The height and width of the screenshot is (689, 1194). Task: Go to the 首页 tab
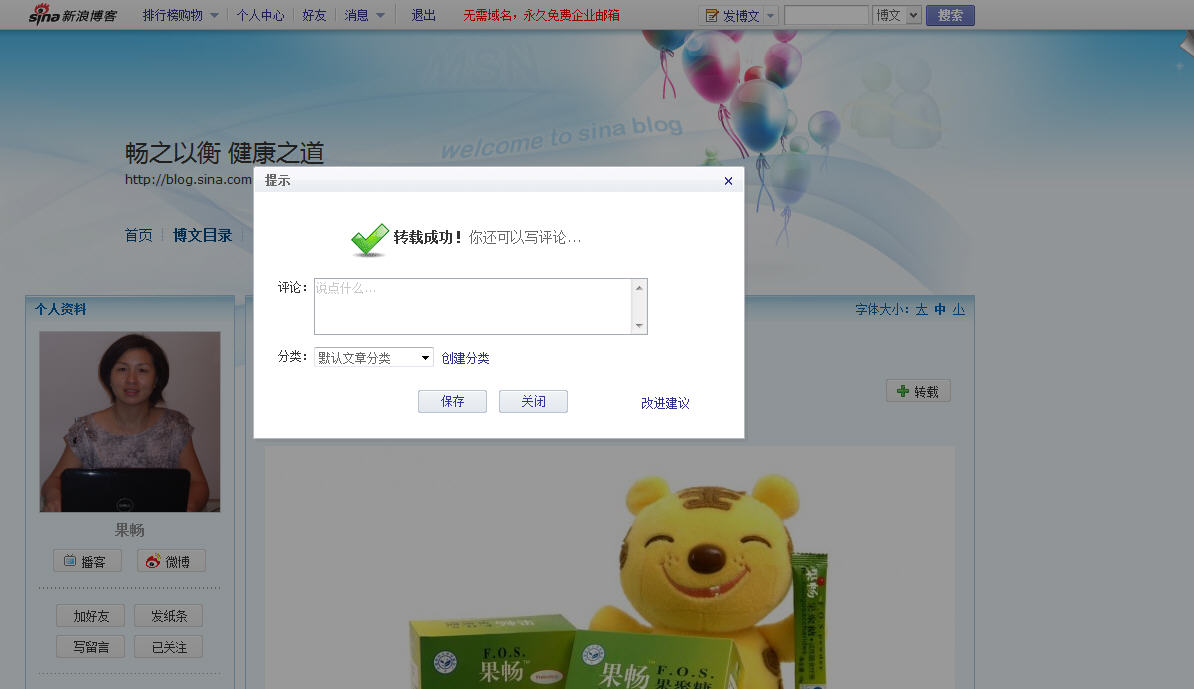139,235
